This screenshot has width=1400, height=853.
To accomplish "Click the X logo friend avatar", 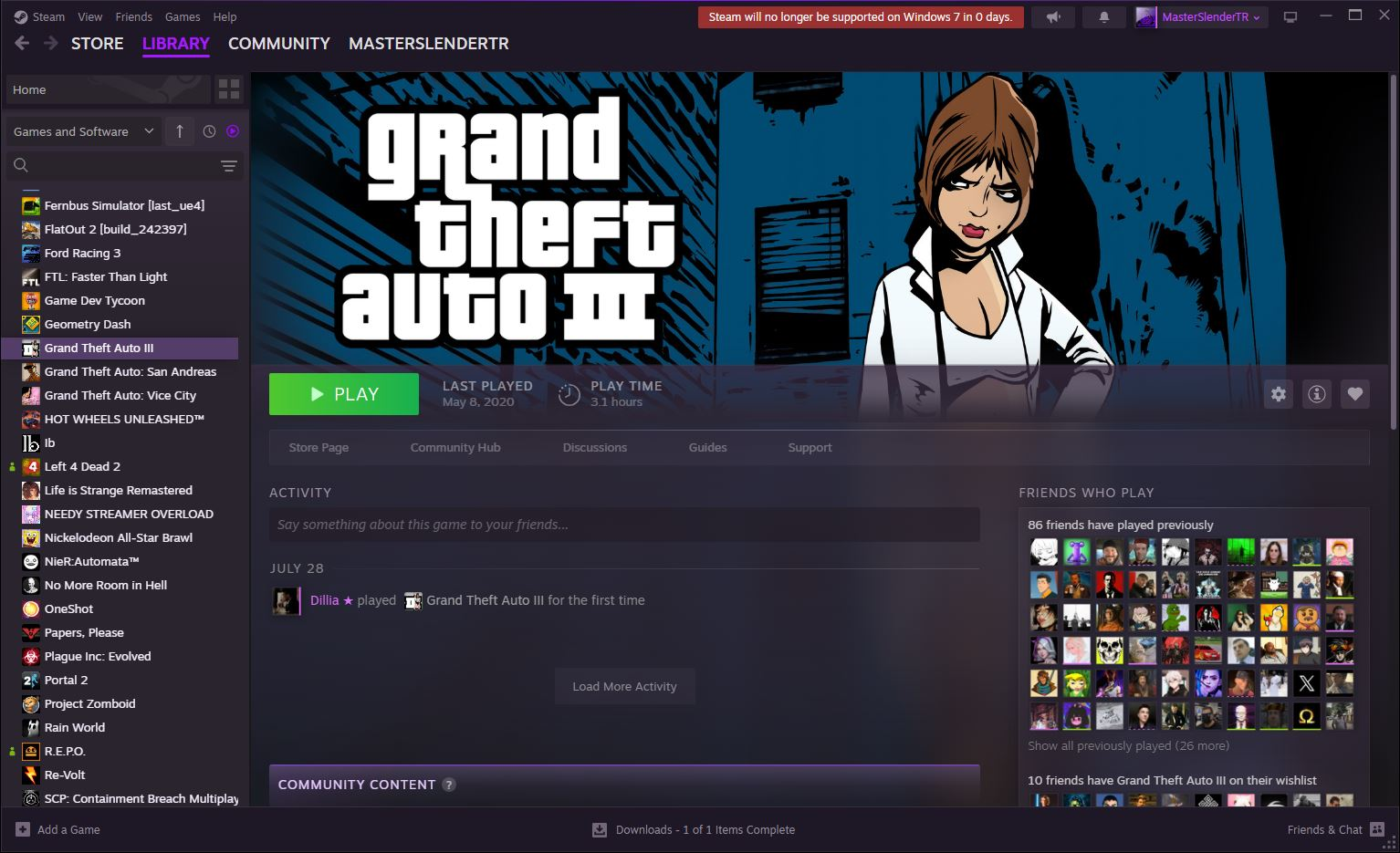I will coord(1307,682).
